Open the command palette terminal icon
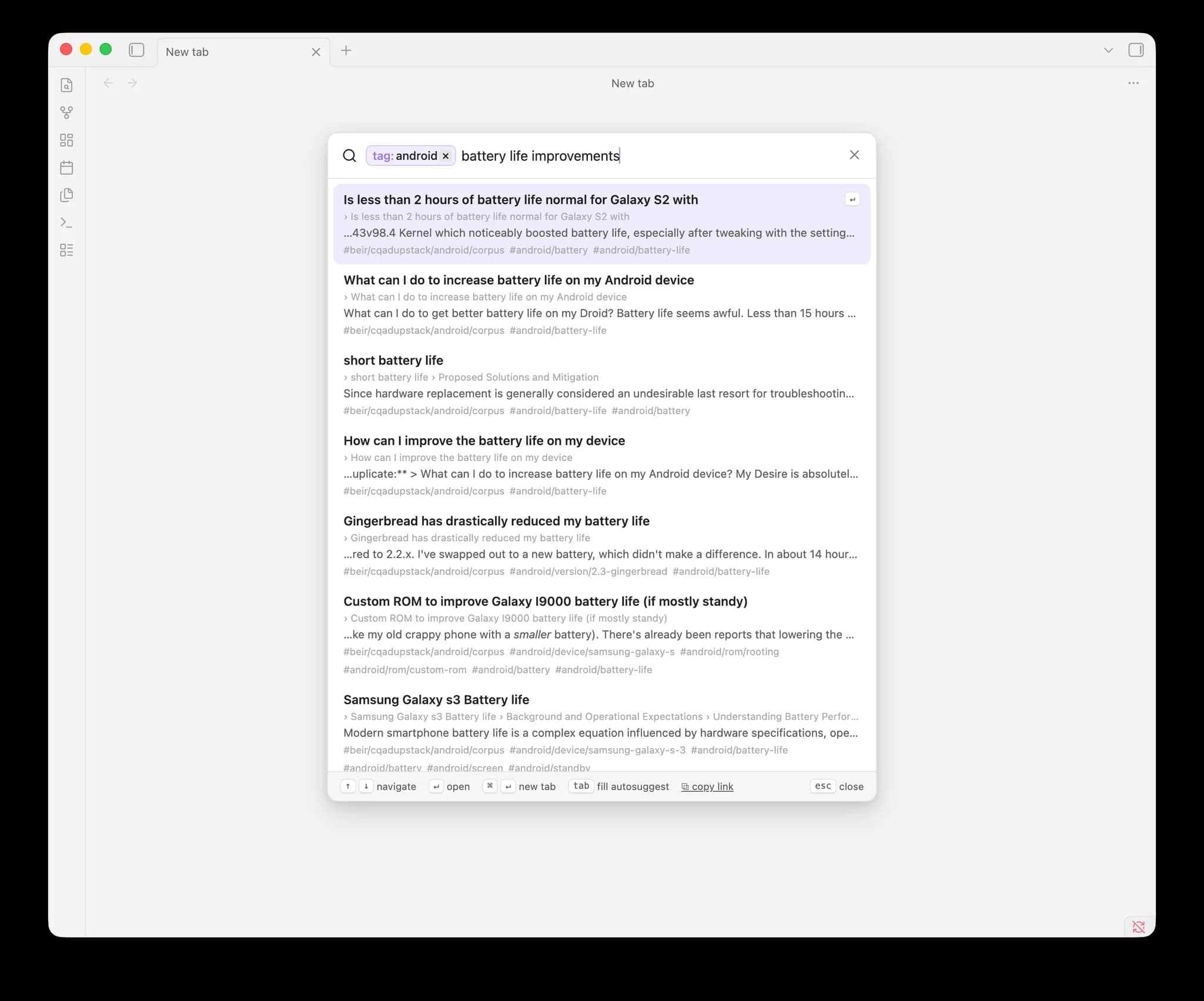Image resolution: width=1204 pixels, height=1001 pixels. click(67, 223)
